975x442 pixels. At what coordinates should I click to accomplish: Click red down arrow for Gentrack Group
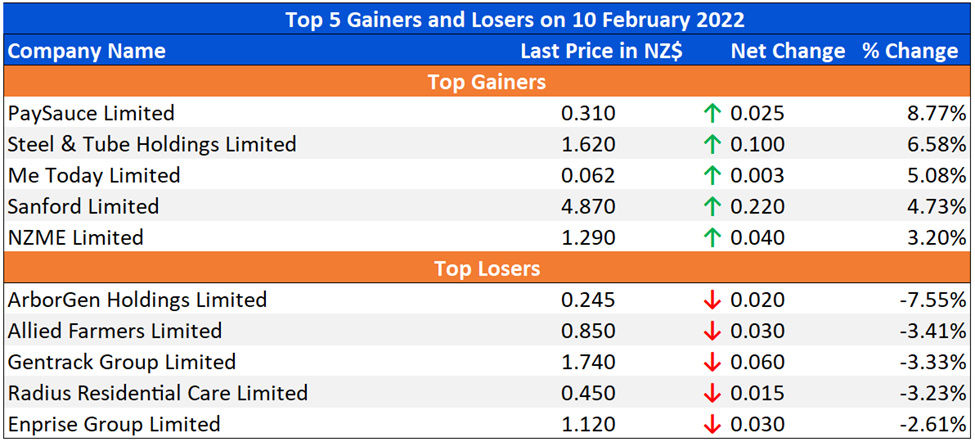click(712, 362)
